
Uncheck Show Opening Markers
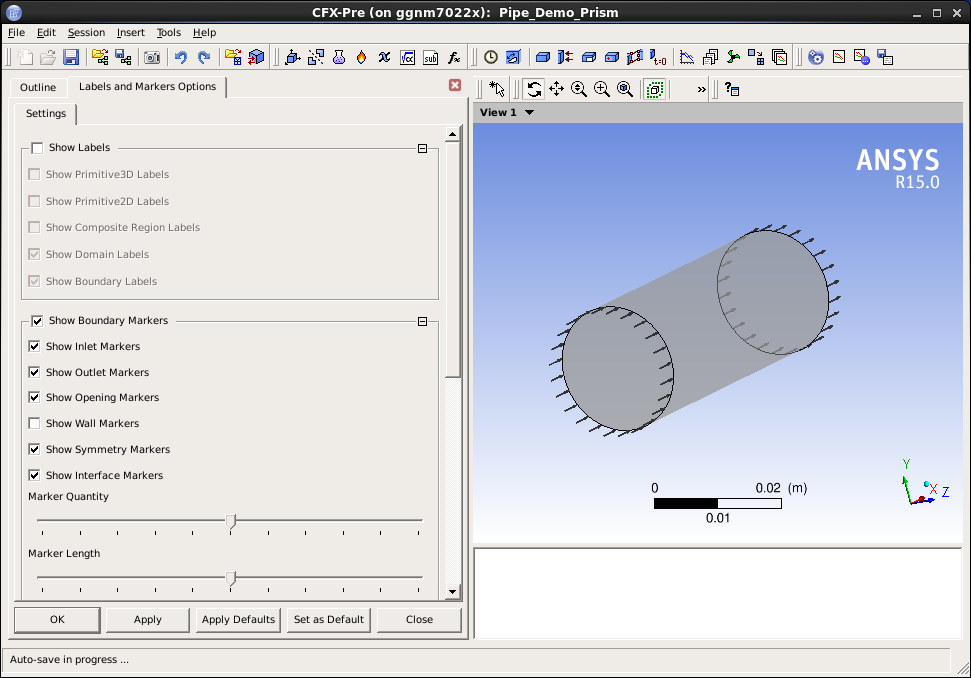pyautogui.click(x=34, y=397)
